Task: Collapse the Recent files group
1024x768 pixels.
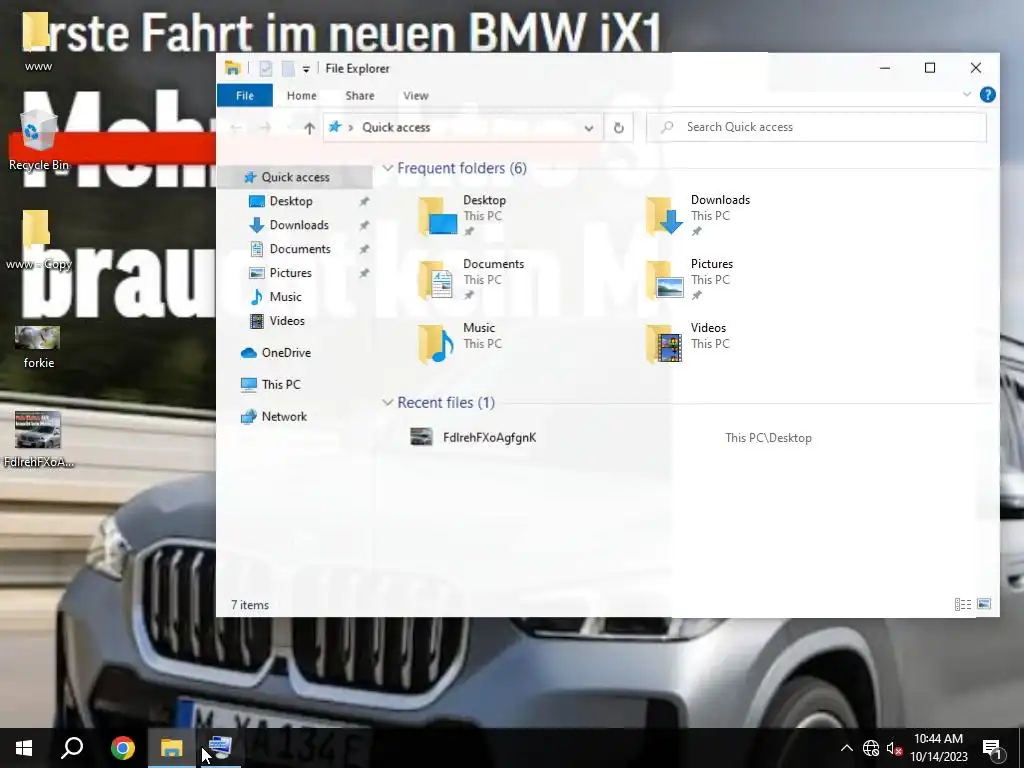Action: (x=387, y=402)
